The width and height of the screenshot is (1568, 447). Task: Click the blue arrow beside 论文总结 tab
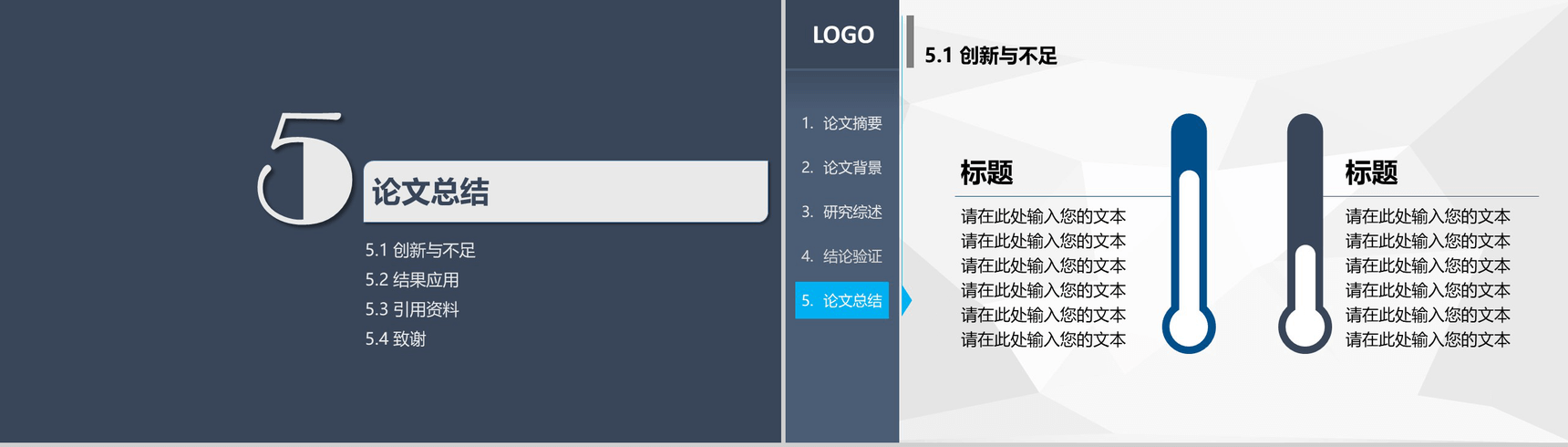[906, 300]
